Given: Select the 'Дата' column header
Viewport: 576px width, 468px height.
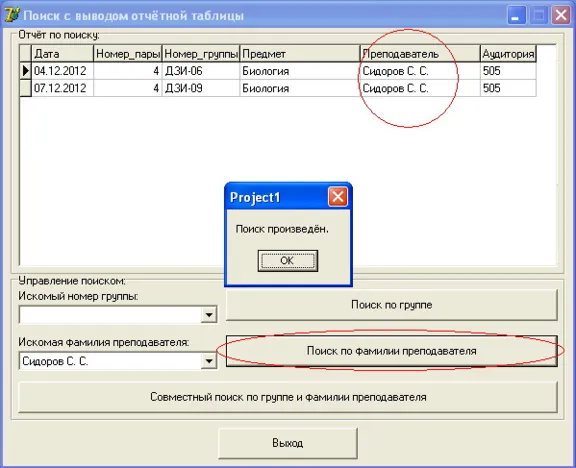Looking at the screenshot, I should 62,54.
